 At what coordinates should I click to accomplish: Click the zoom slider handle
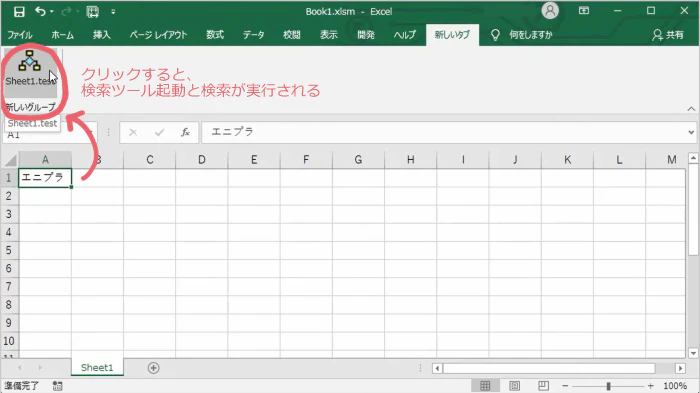coord(608,386)
